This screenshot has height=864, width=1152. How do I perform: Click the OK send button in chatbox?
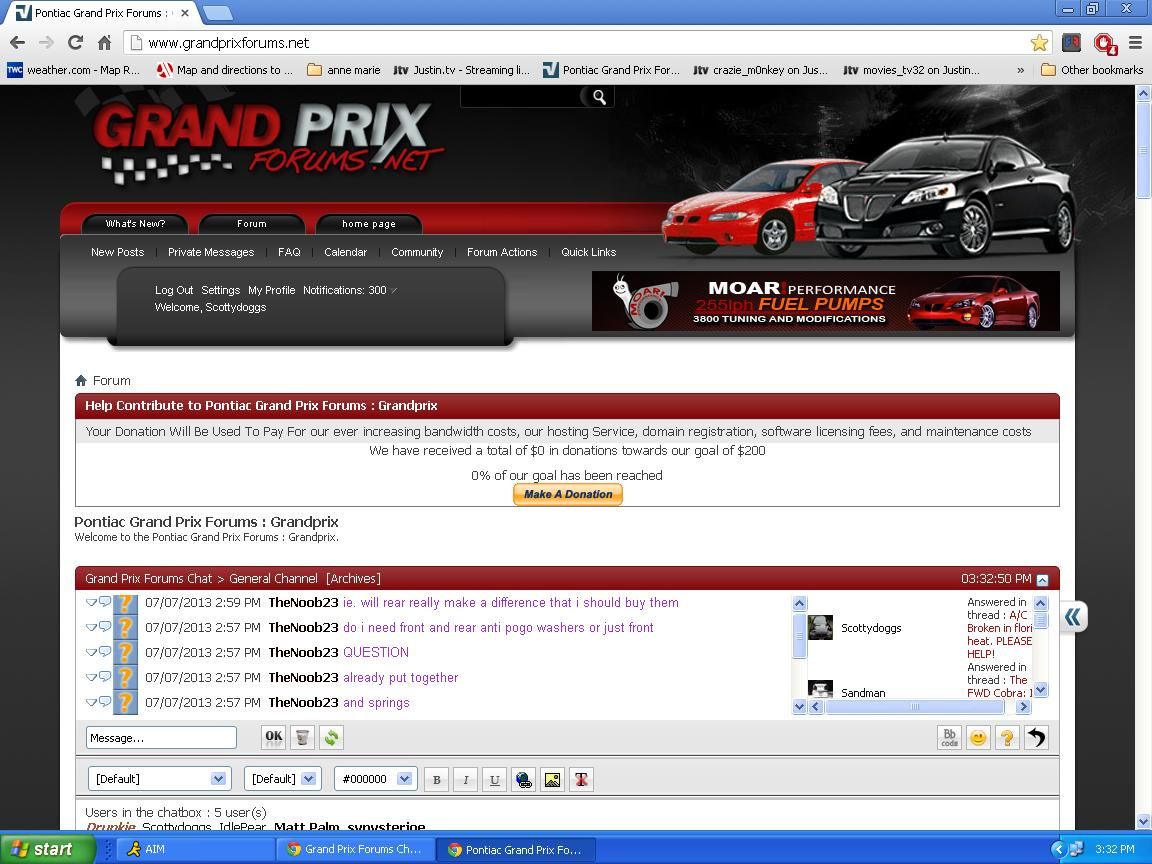click(x=273, y=737)
